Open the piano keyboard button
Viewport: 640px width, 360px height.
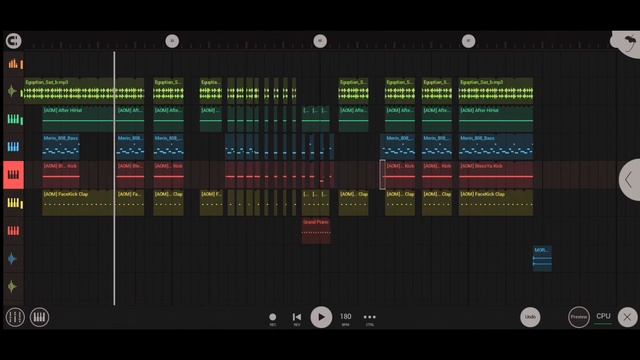click(x=39, y=317)
